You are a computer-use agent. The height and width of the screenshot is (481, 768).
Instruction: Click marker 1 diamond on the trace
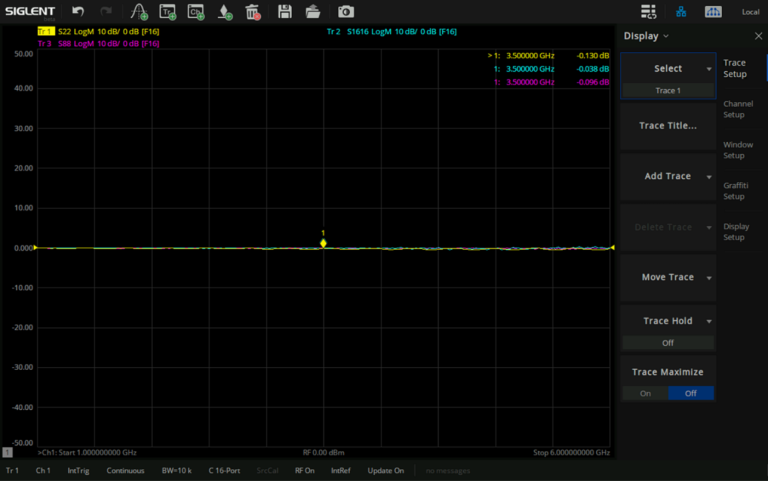coord(323,243)
